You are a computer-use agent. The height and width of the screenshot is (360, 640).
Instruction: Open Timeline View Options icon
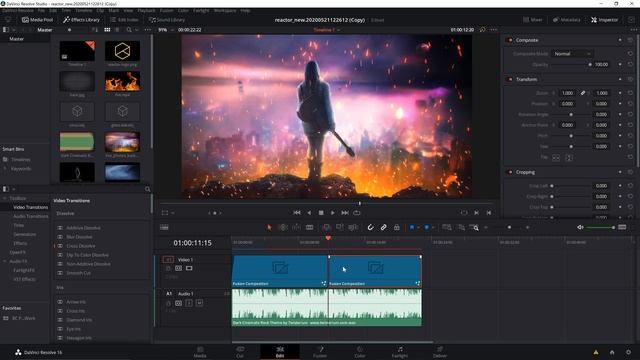164,227
